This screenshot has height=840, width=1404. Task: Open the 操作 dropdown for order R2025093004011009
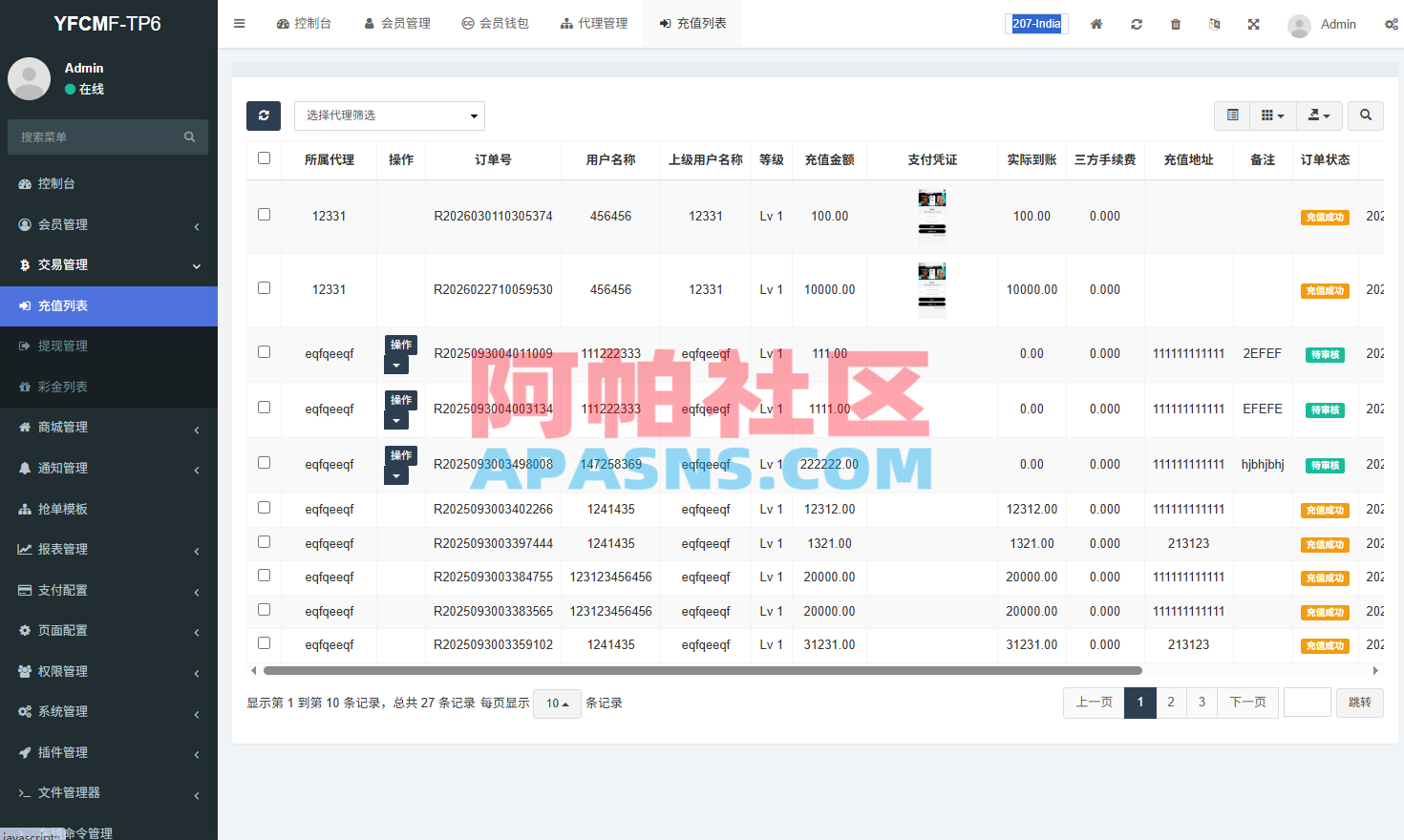[396, 365]
